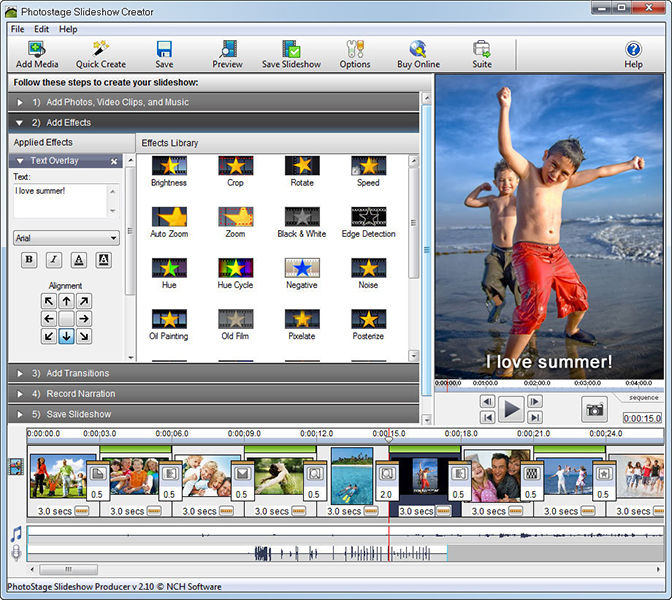
Task: Click the Save Slideshow icon
Action: [291, 50]
